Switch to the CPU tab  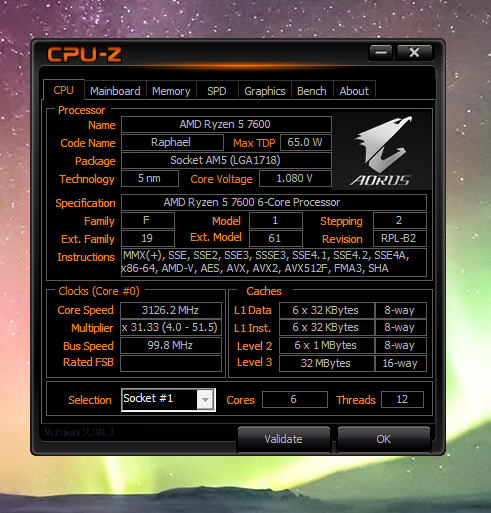[x=63, y=90]
